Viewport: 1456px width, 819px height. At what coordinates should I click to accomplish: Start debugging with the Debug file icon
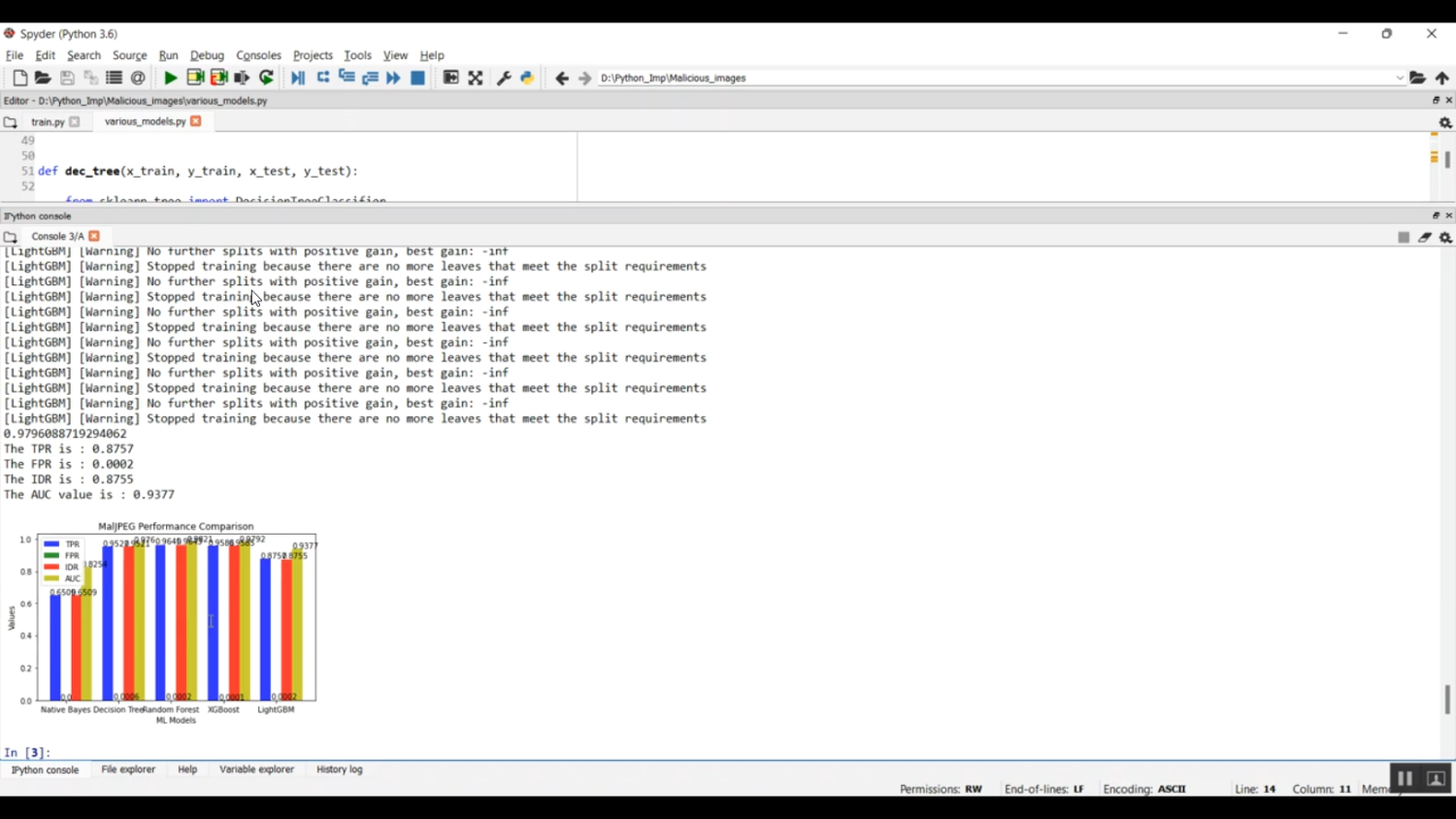point(298,78)
